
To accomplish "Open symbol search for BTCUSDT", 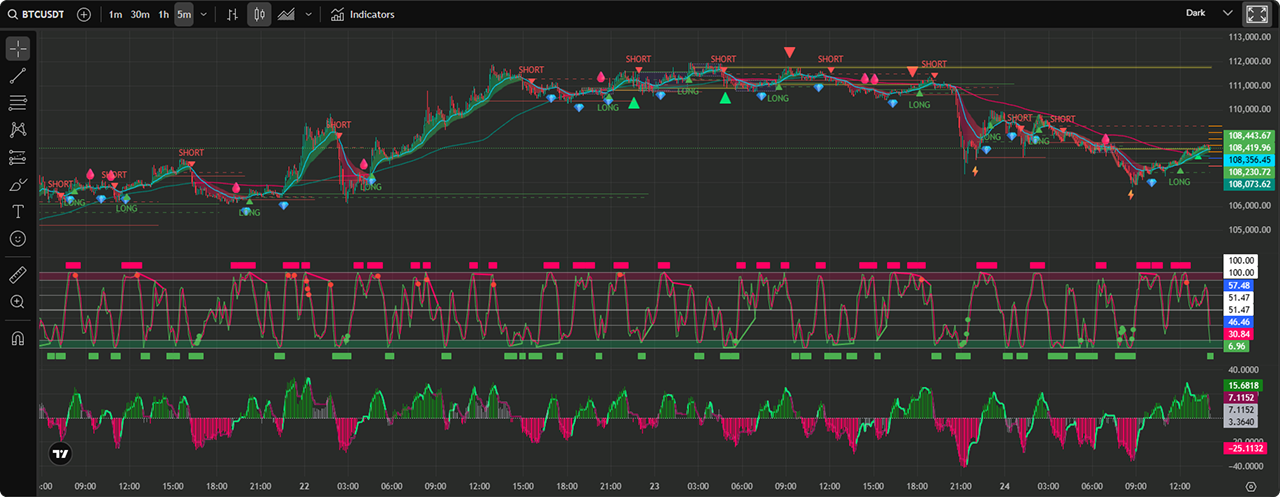I will tap(37, 14).
